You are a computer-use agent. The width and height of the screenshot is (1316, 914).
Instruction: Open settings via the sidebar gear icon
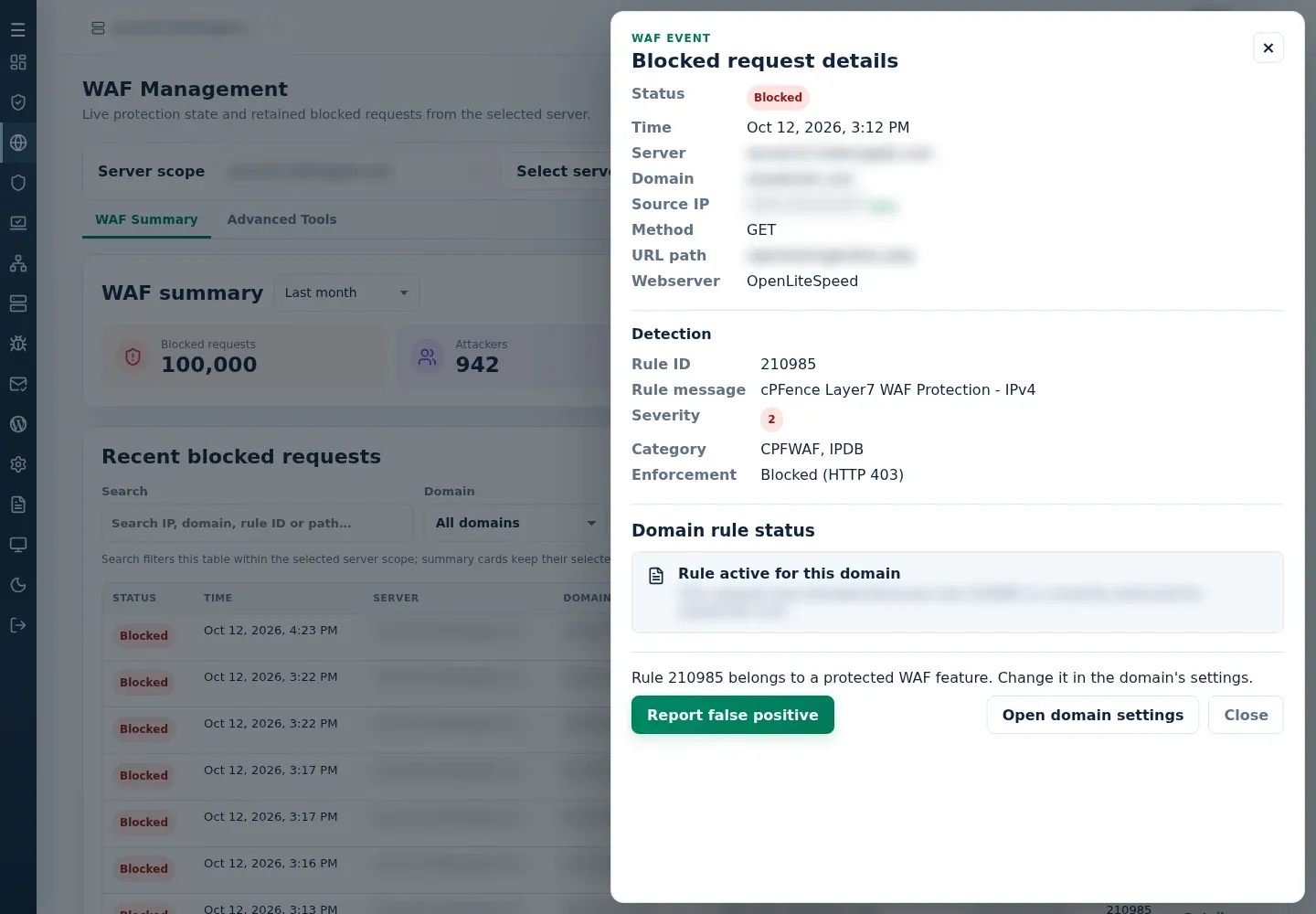click(x=18, y=464)
